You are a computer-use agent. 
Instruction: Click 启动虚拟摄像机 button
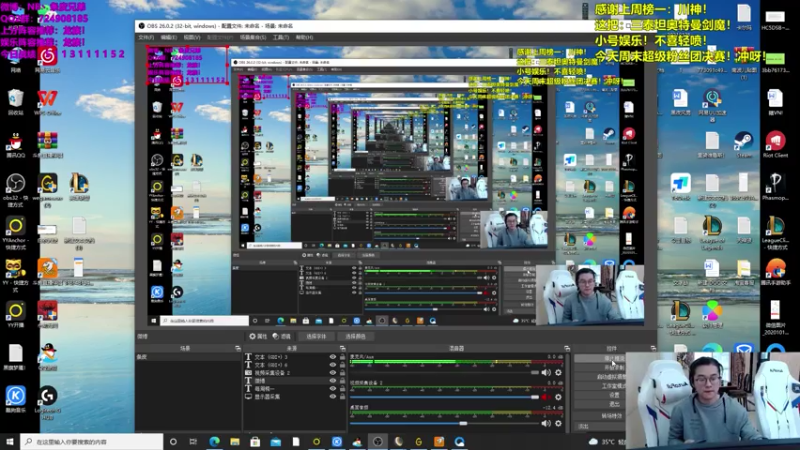[610, 377]
